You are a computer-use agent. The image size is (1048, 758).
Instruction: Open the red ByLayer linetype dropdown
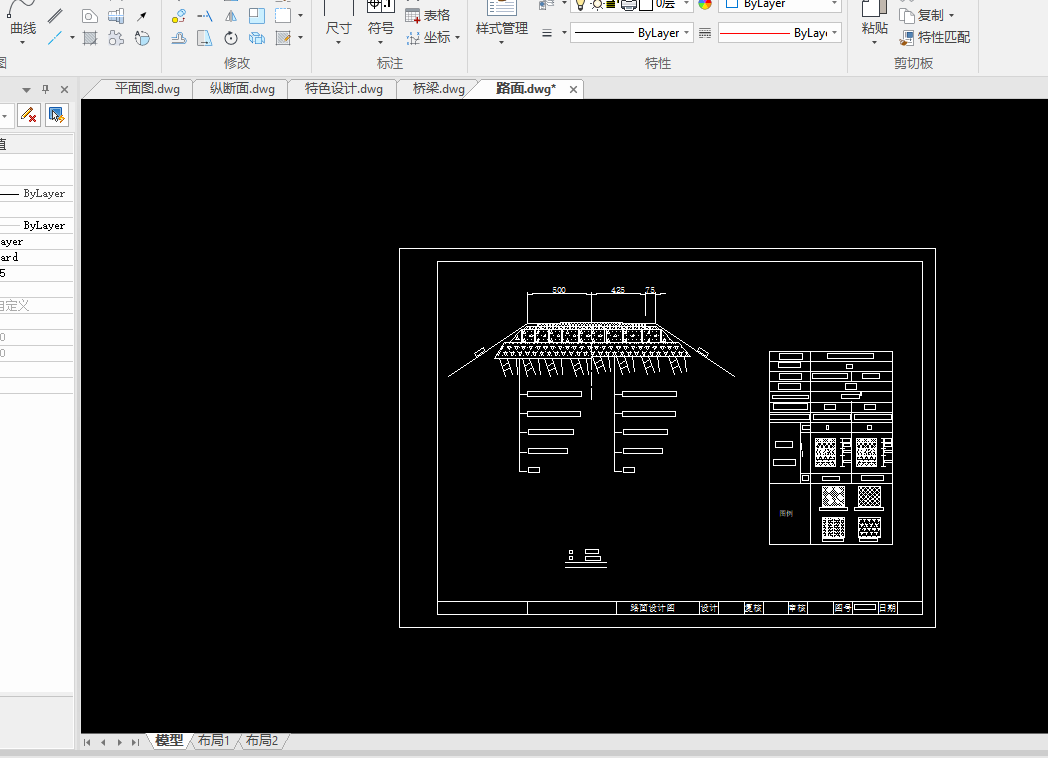779,33
